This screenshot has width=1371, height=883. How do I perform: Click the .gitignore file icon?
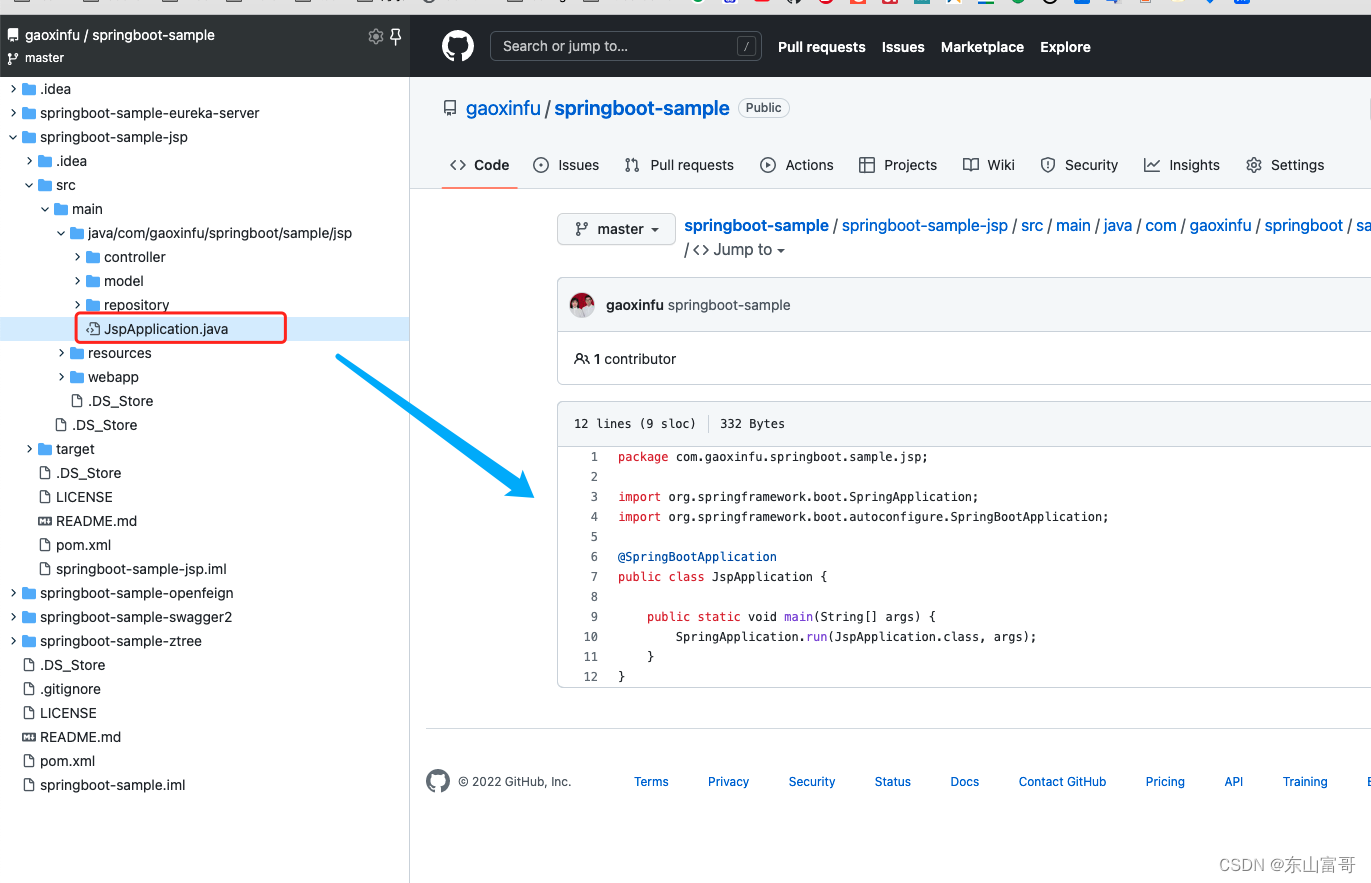click(x=29, y=689)
